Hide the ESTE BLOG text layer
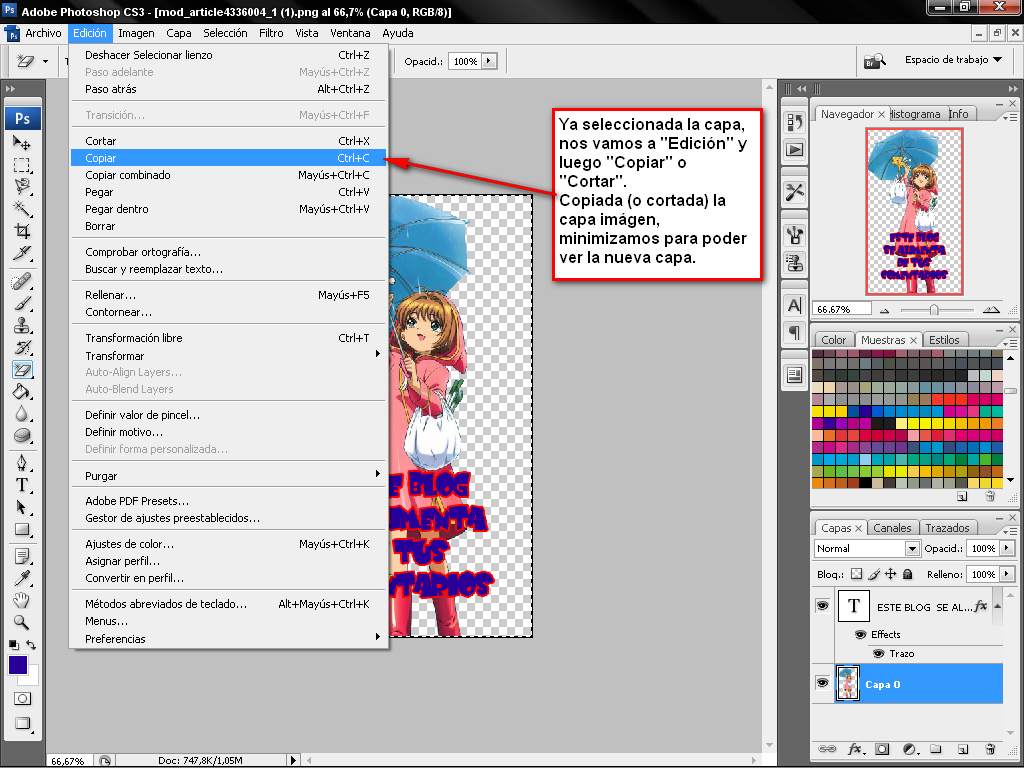The image size is (1024, 768). (822, 606)
